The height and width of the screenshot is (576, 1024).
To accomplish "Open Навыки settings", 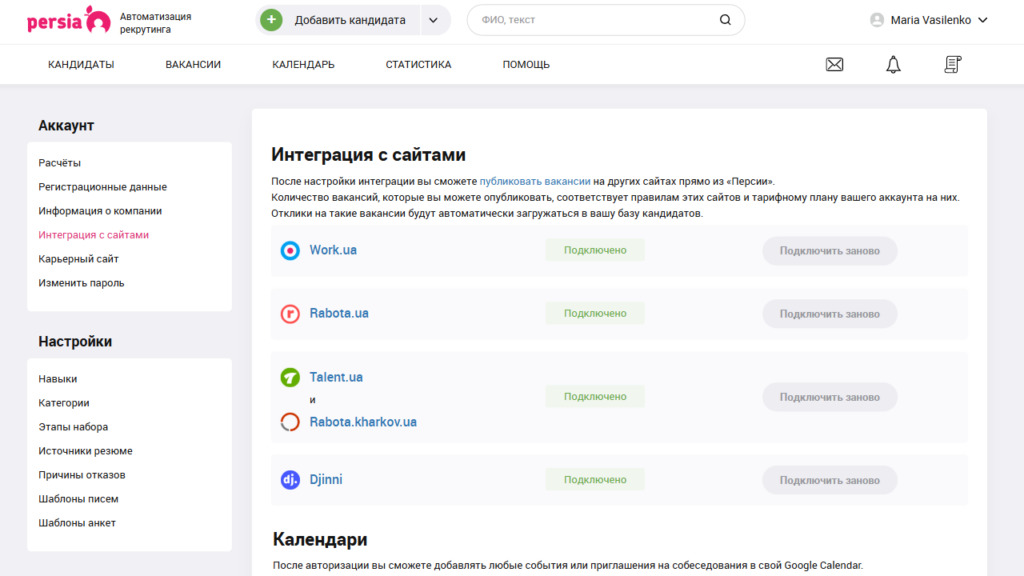I will coord(57,379).
